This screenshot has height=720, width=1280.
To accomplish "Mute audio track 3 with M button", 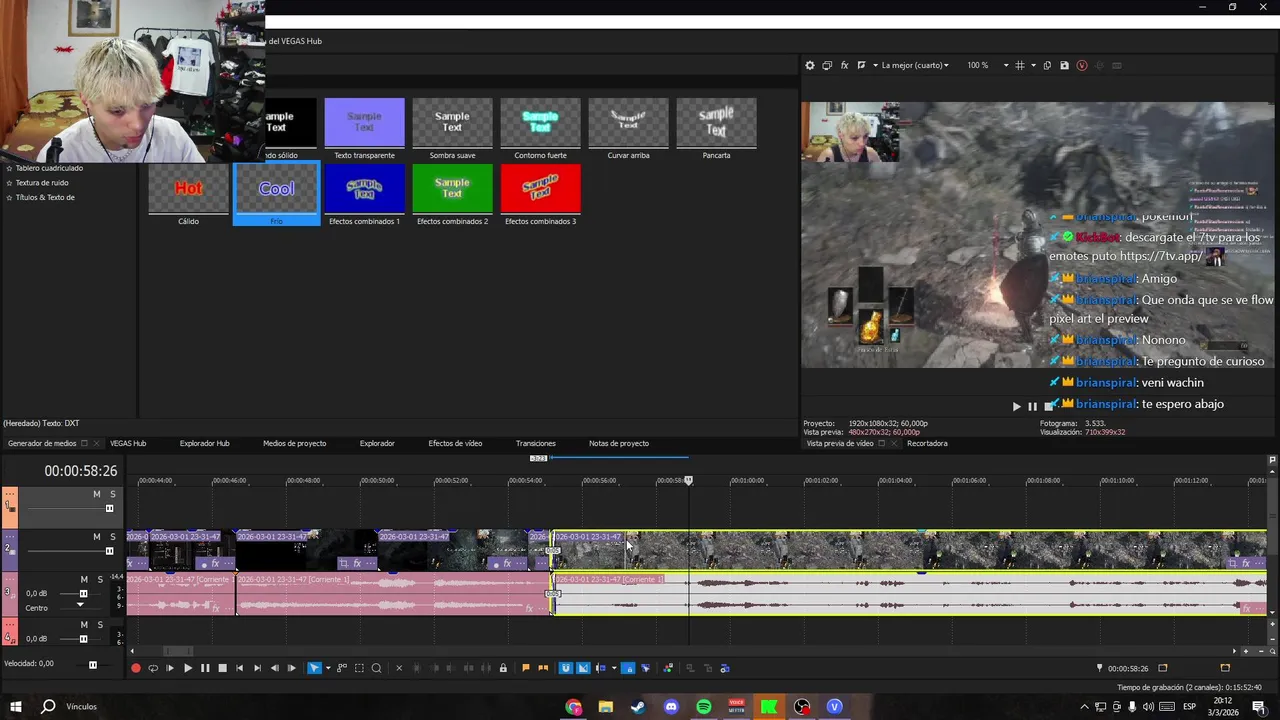I will click(84, 579).
